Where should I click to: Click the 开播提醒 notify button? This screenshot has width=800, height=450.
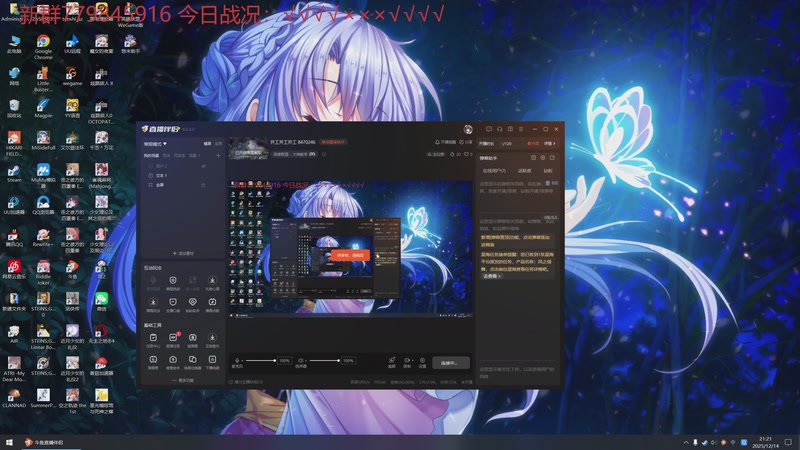coord(445,142)
